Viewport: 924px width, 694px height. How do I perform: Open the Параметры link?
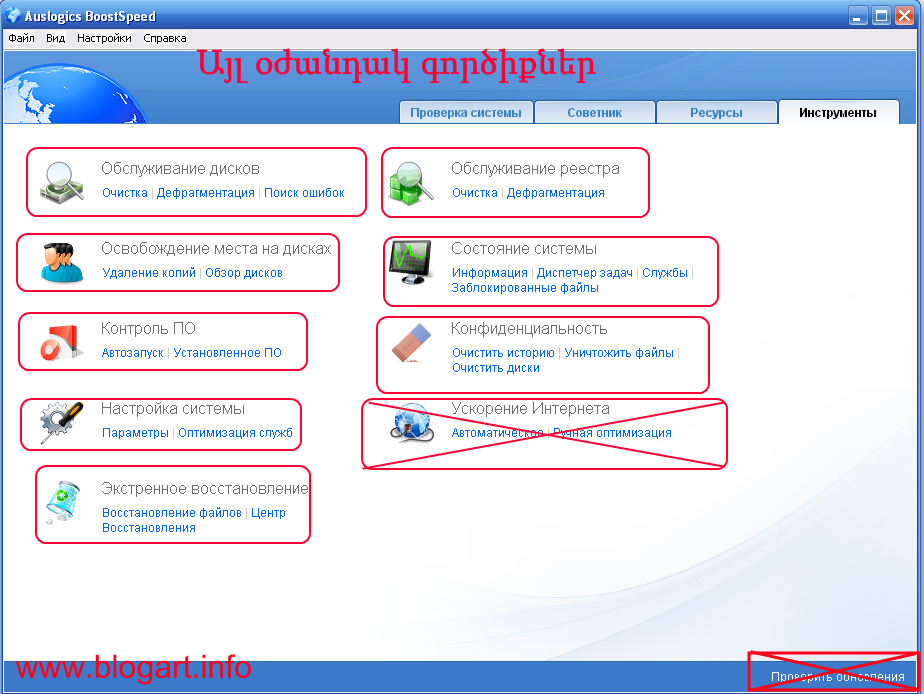pos(136,433)
